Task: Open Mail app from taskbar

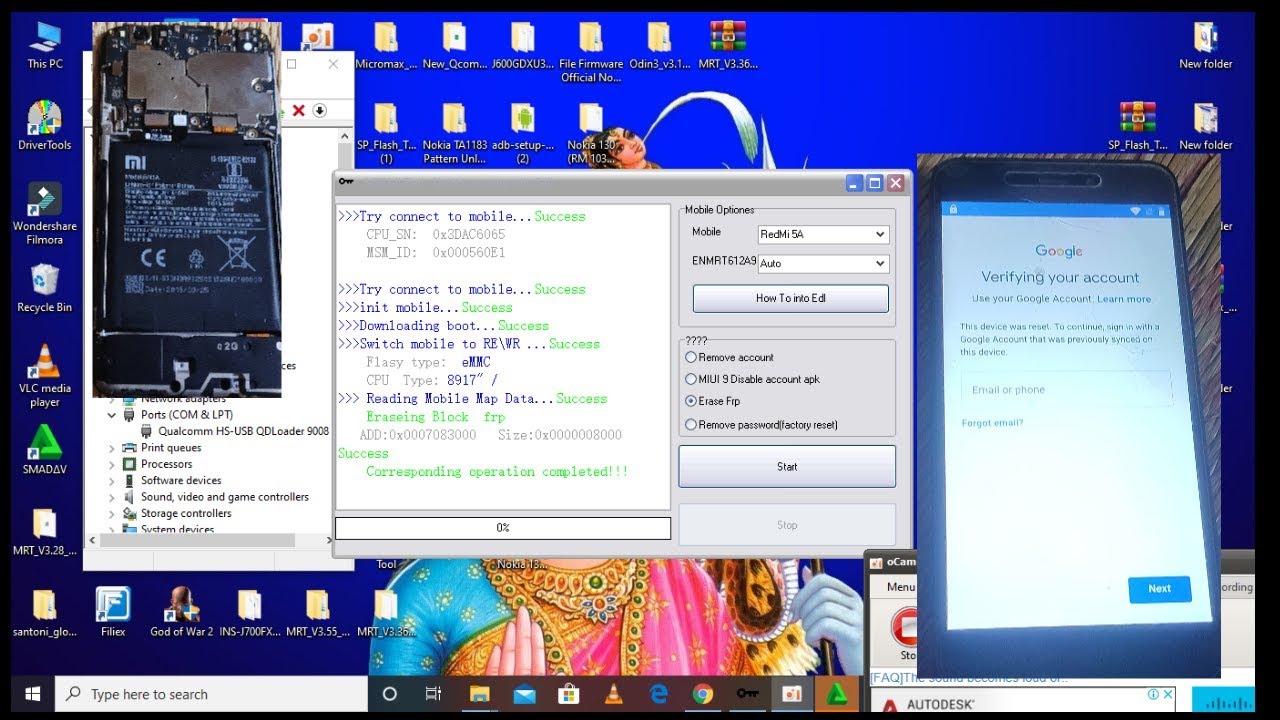Action: tap(524, 694)
